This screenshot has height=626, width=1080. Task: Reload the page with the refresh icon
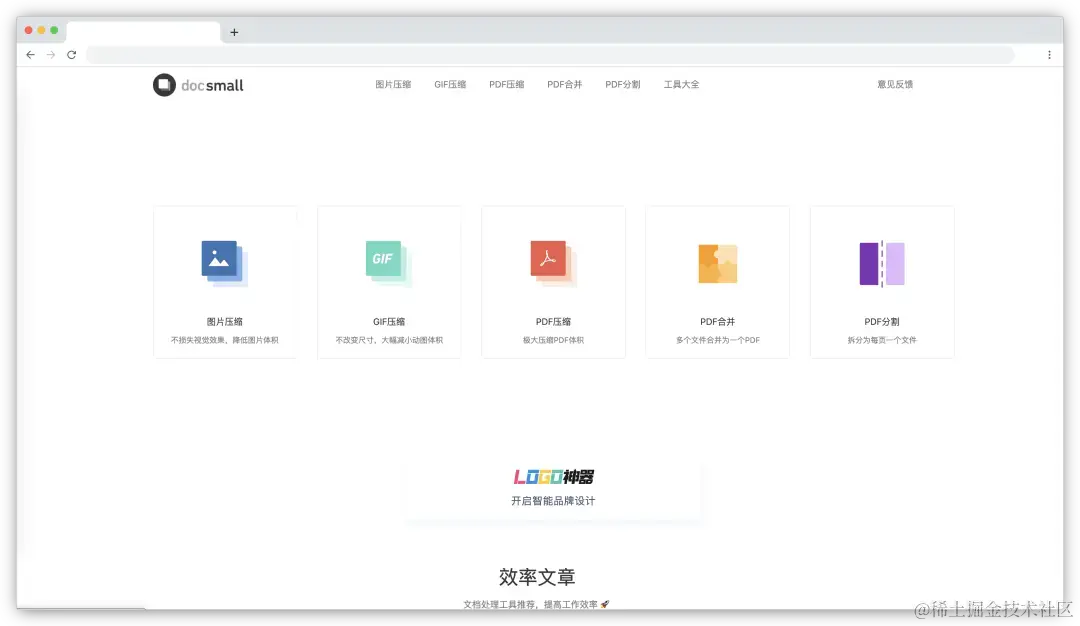pos(71,54)
